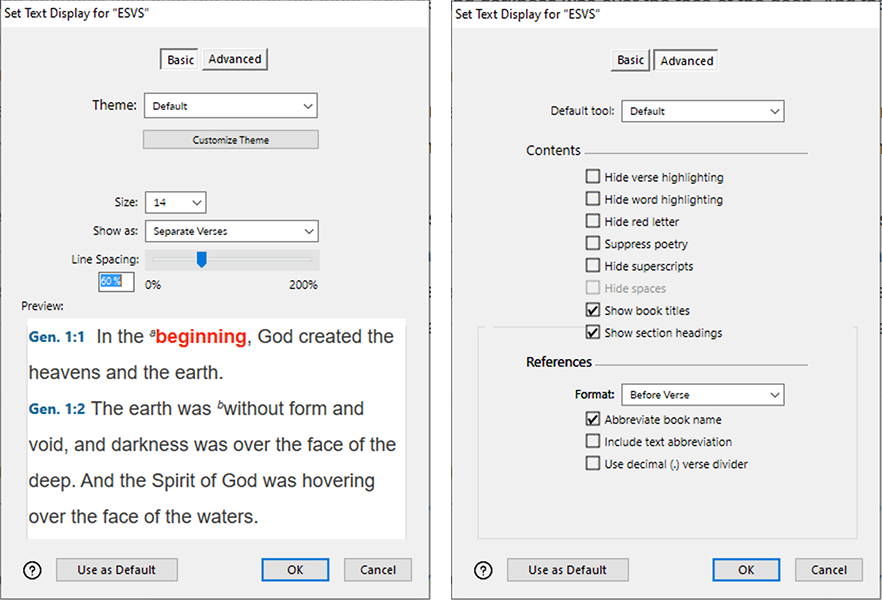Open the Show as Separate Verses dropdown
The height and width of the screenshot is (600, 882).
(x=230, y=231)
